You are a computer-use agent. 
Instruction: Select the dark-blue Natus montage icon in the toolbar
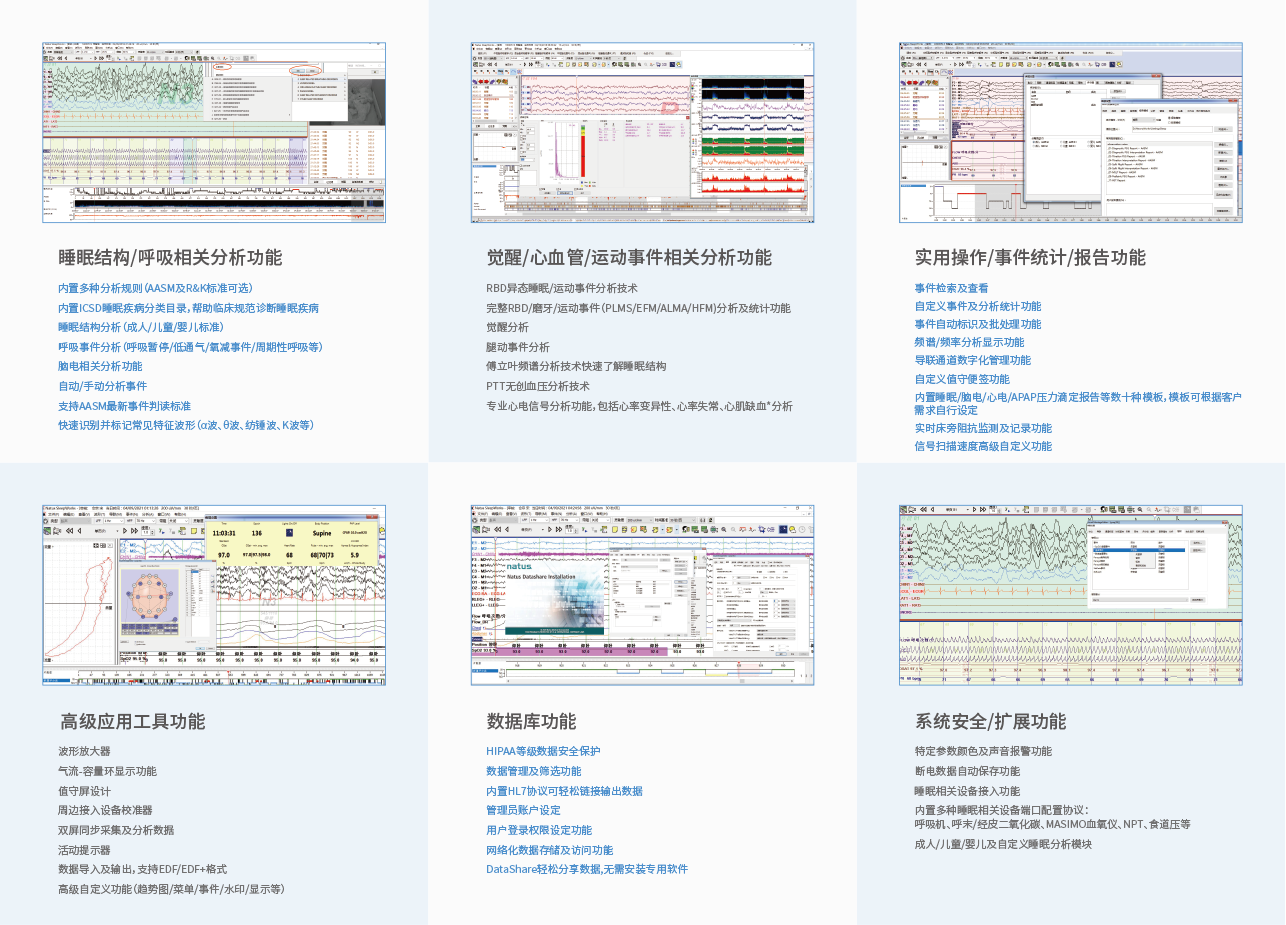coord(671,66)
